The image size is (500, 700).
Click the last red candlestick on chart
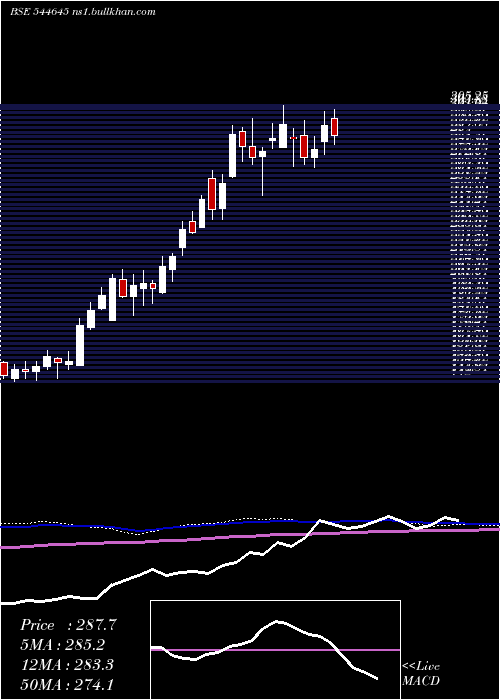tap(334, 127)
